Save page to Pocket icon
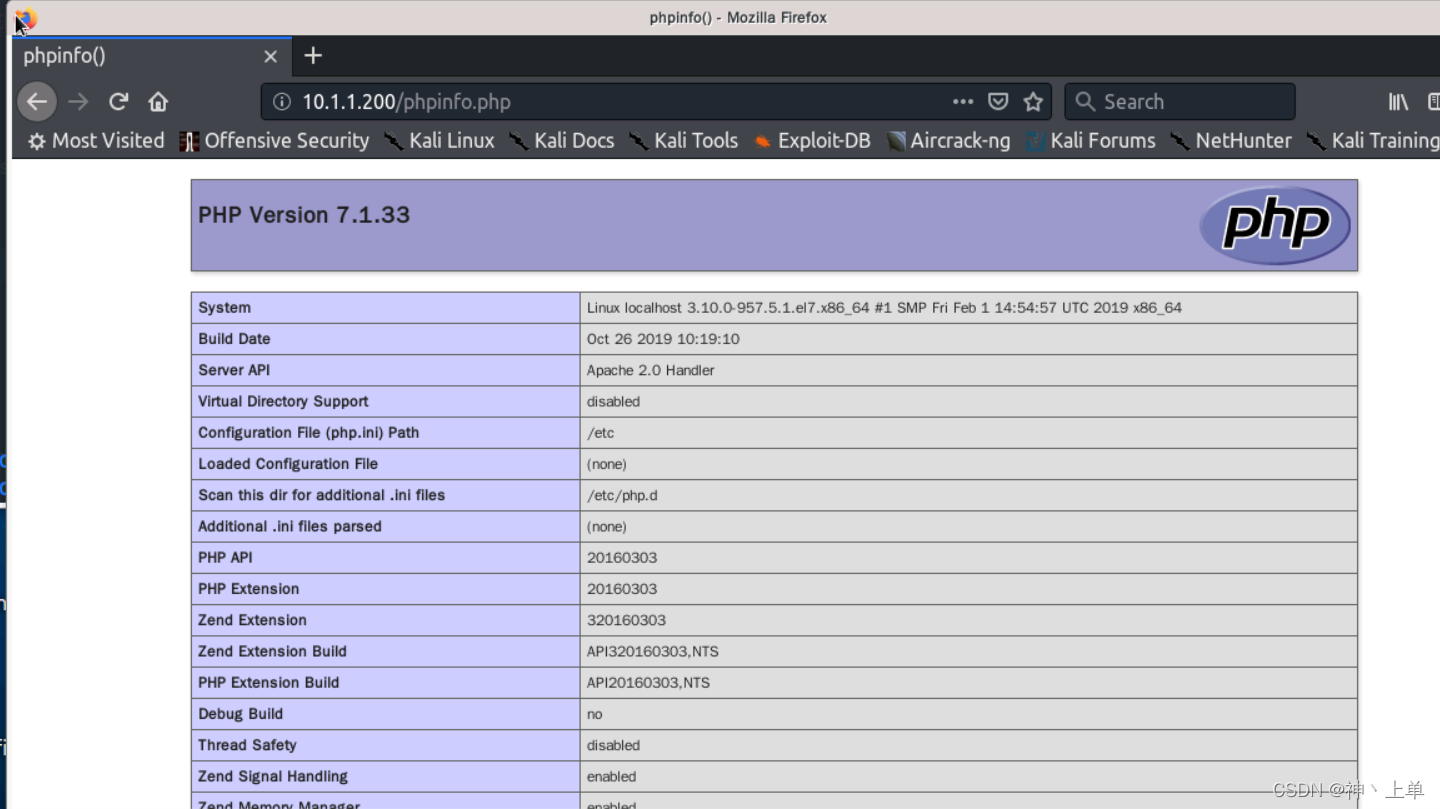Image resolution: width=1440 pixels, height=809 pixels. coord(998,101)
